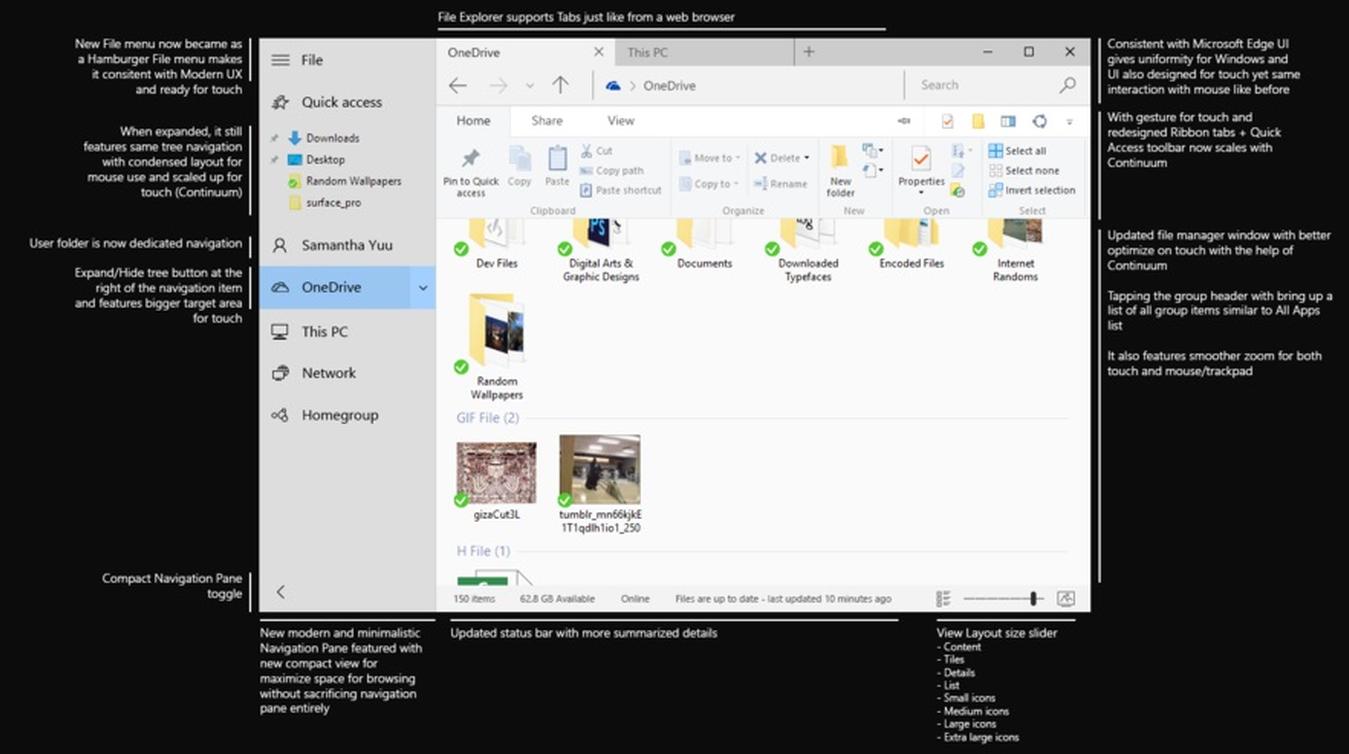Switch to the Home ribbon tab

tap(474, 121)
